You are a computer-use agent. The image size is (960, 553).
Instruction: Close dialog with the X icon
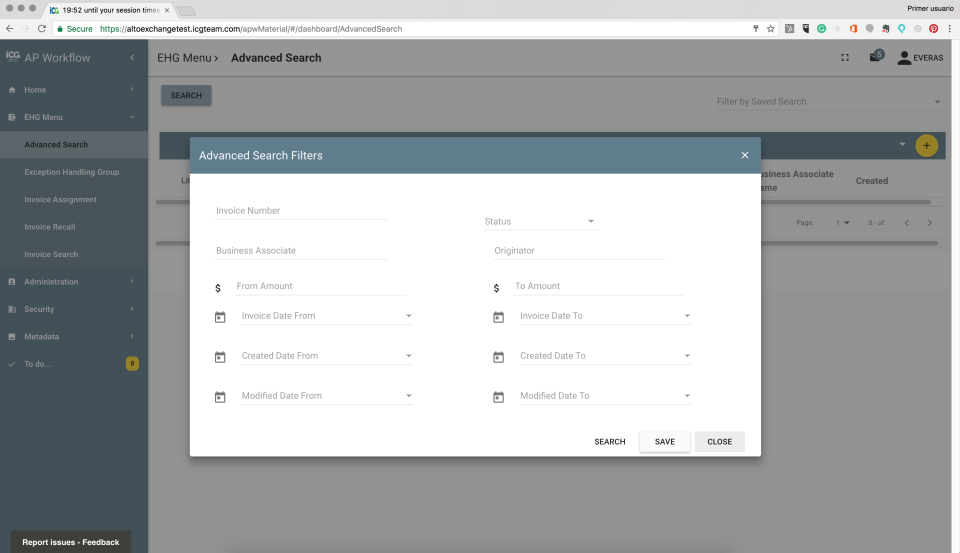(x=744, y=156)
